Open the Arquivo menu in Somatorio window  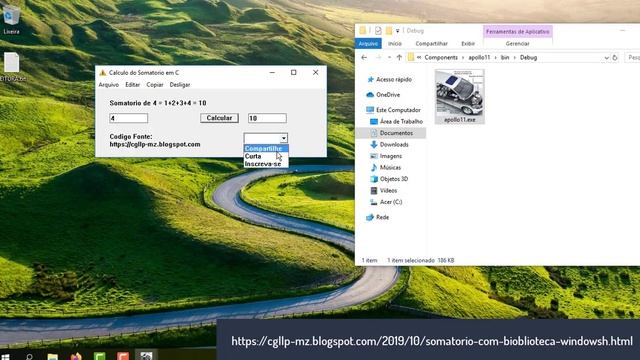tap(109, 85)
